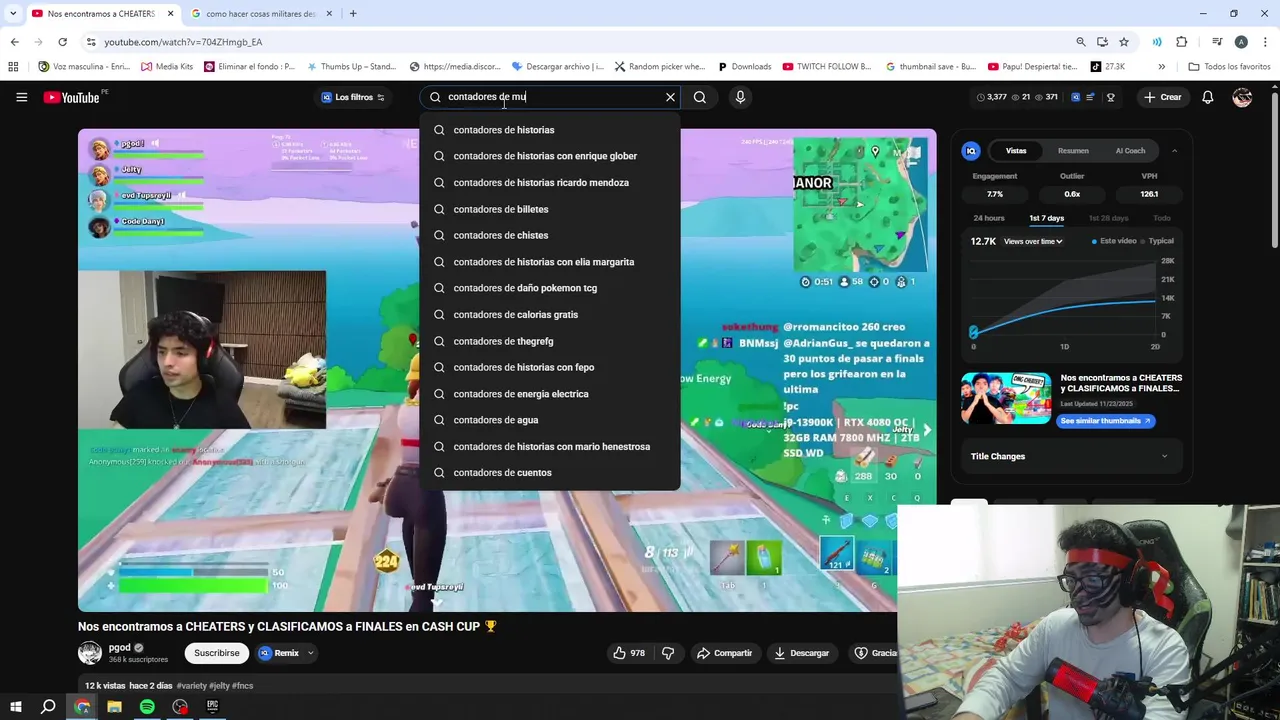This screenshot has height=720, width=1280.
Task: Go back in browser history
Action: (14, 42)
